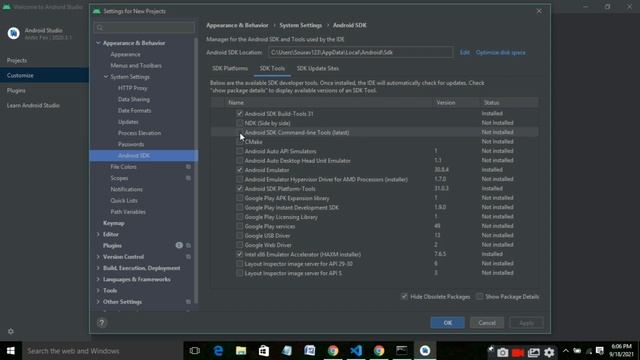Enable Show Package Details checkbox
Viewport: 640px width, 360px height.
coord(480,296)
